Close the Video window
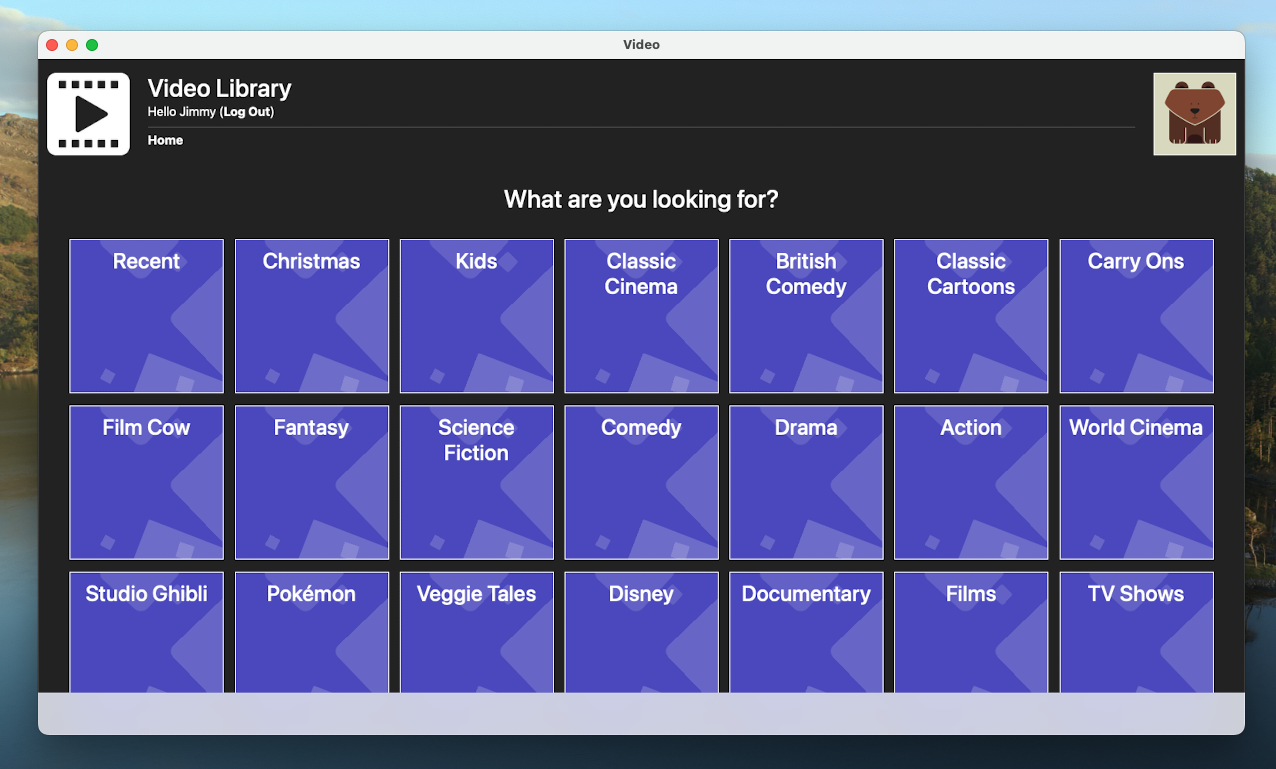The height and width of the screenshot is (769, 1276). pyautogui.click(x=52, y=45)
